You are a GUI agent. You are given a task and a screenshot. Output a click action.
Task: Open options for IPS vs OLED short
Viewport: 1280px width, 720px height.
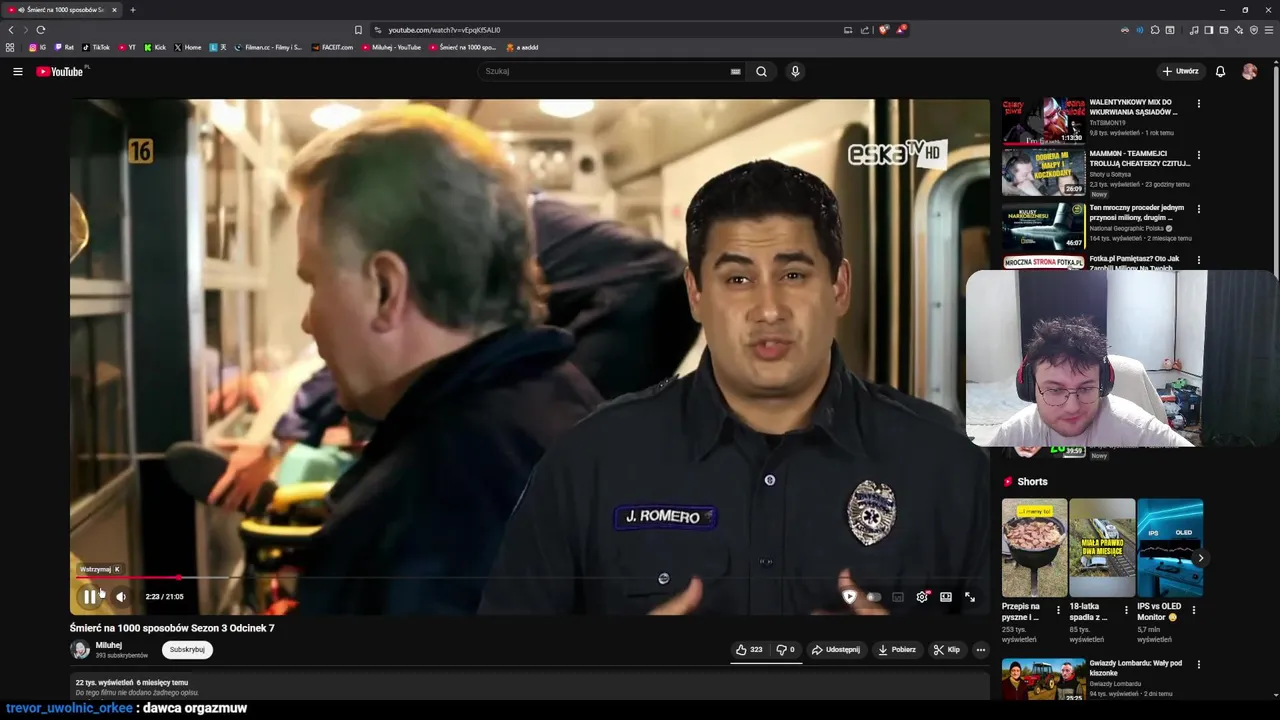[x=1194, y=609]
